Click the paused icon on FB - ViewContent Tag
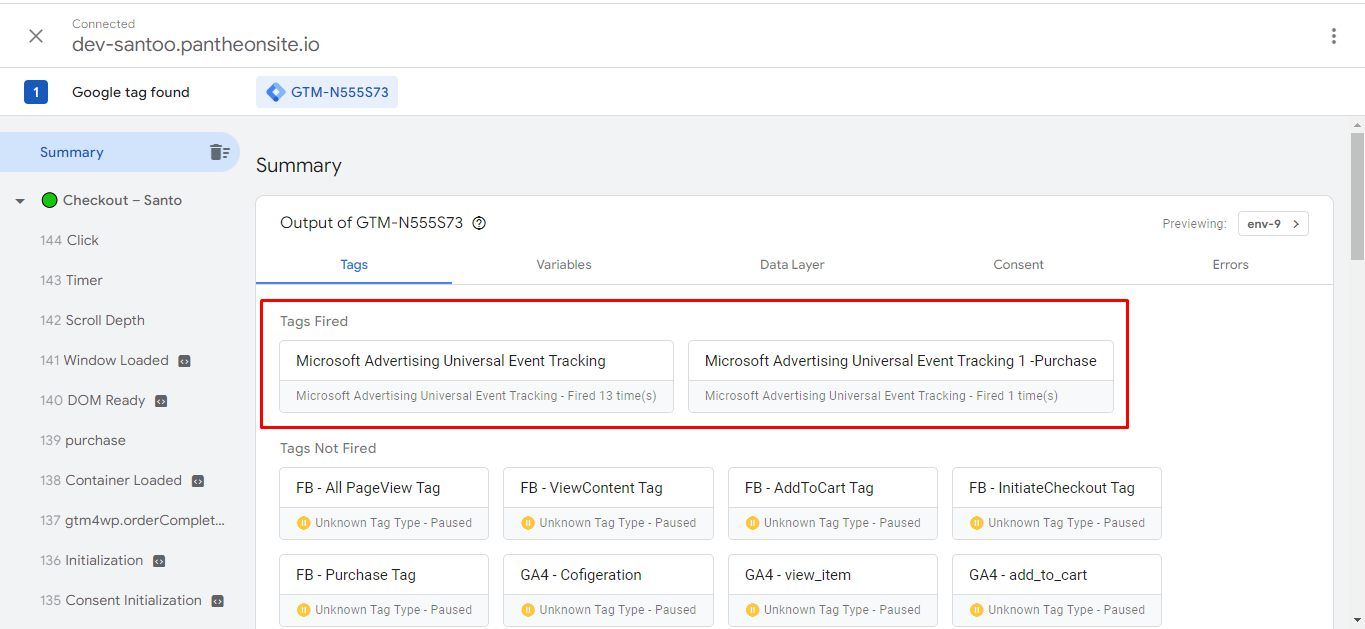The height and width of the screenshot is (629, 1365). 528,523
